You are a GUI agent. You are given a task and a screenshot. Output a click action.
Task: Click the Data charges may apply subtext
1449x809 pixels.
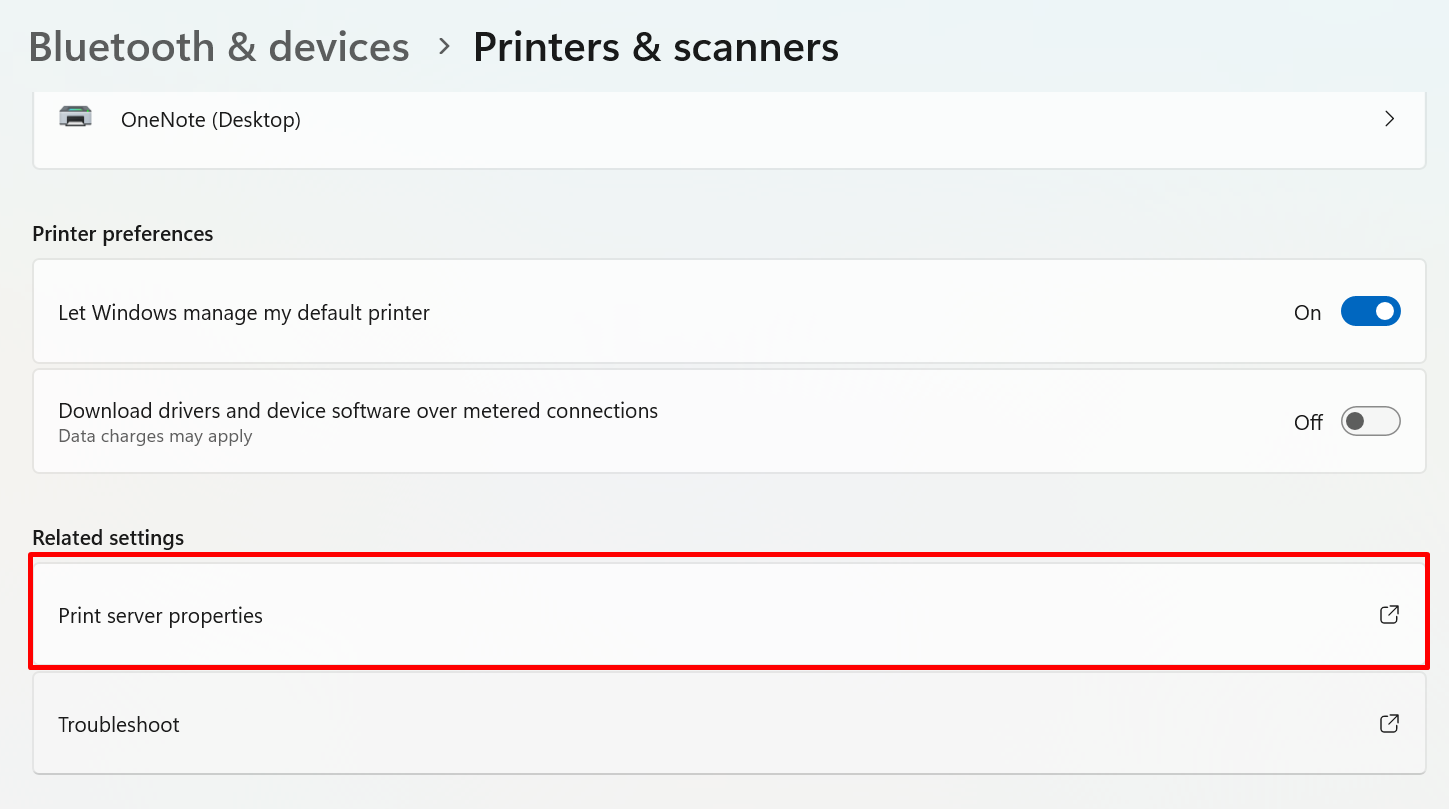(x=155, y=436)
